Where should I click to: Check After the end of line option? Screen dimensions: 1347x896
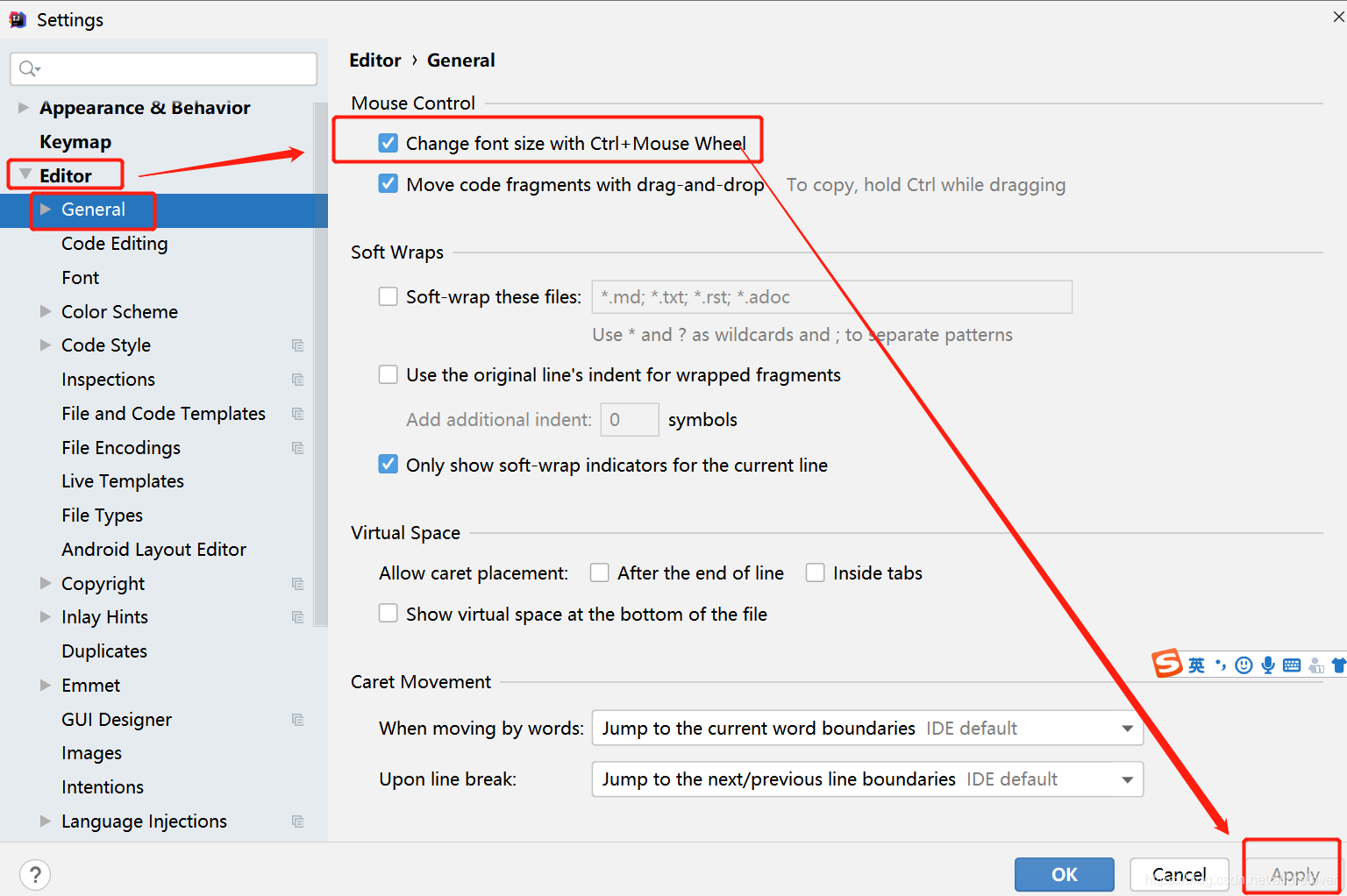pos(600,572)
